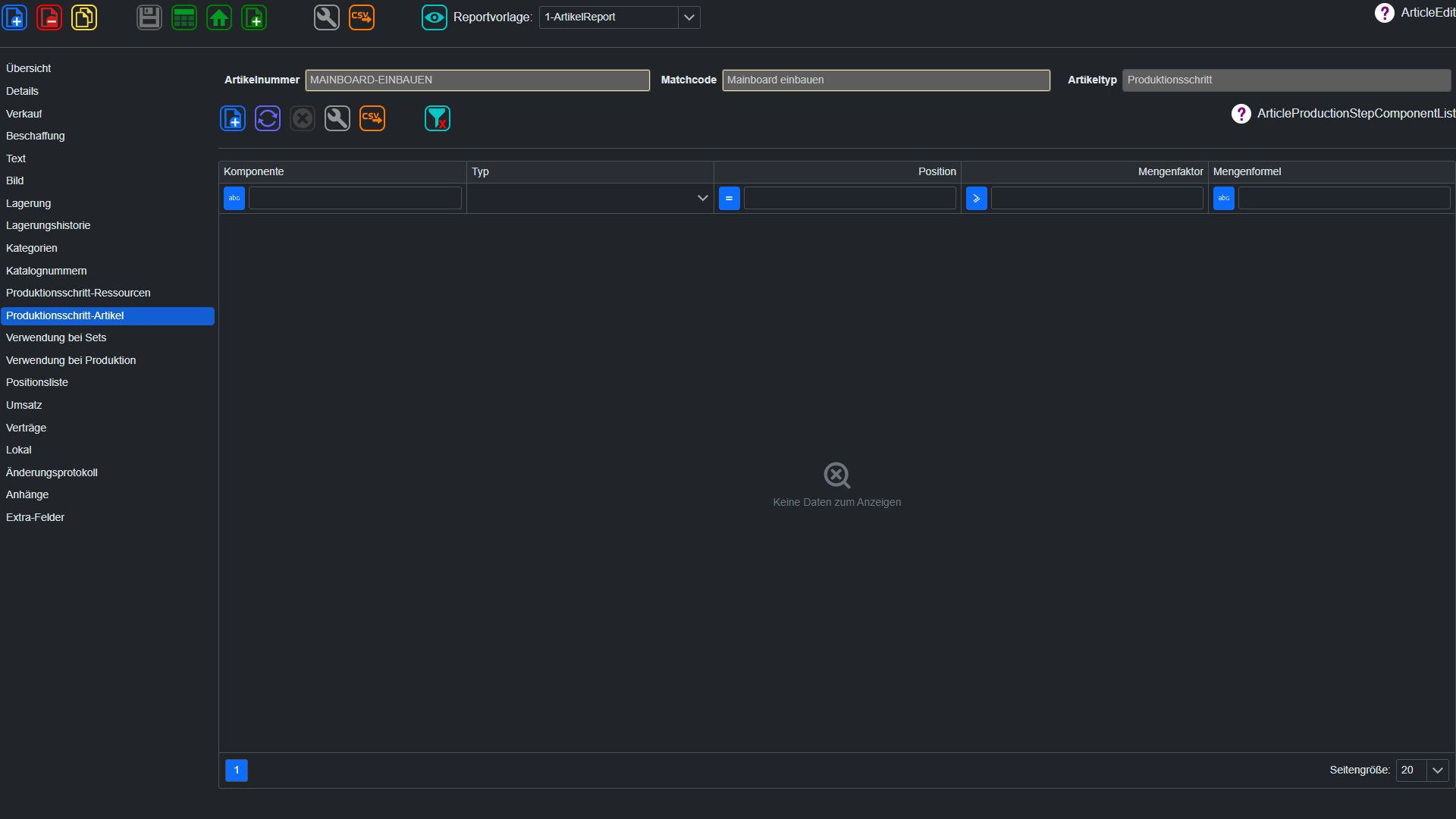Image resolution: width=1456 pixels, height=819 pixels.
Task: Open Reportvorlage dropdown
Action: click(689, 17)
